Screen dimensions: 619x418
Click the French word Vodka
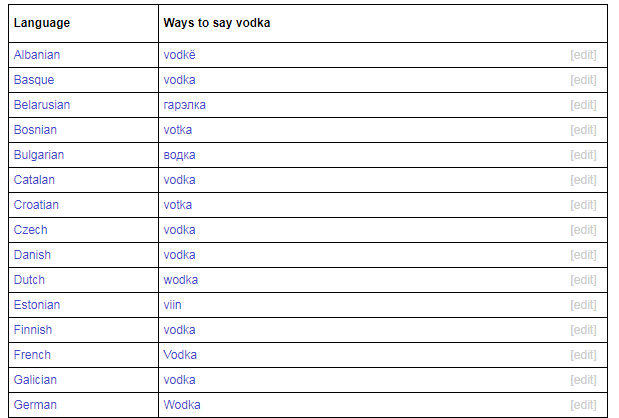point(180,355)
